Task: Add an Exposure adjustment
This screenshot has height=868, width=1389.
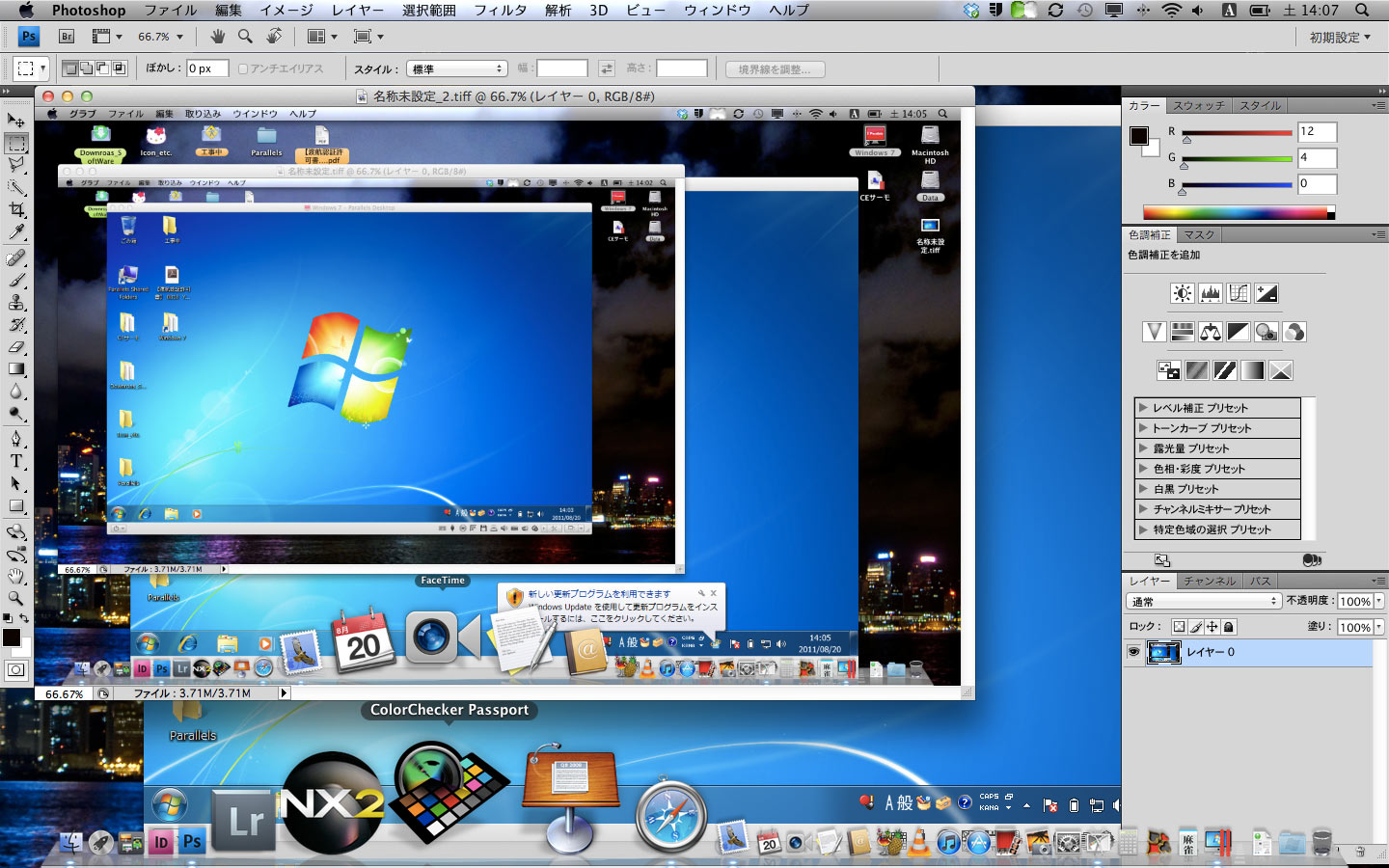Action: coord(1266,293)
